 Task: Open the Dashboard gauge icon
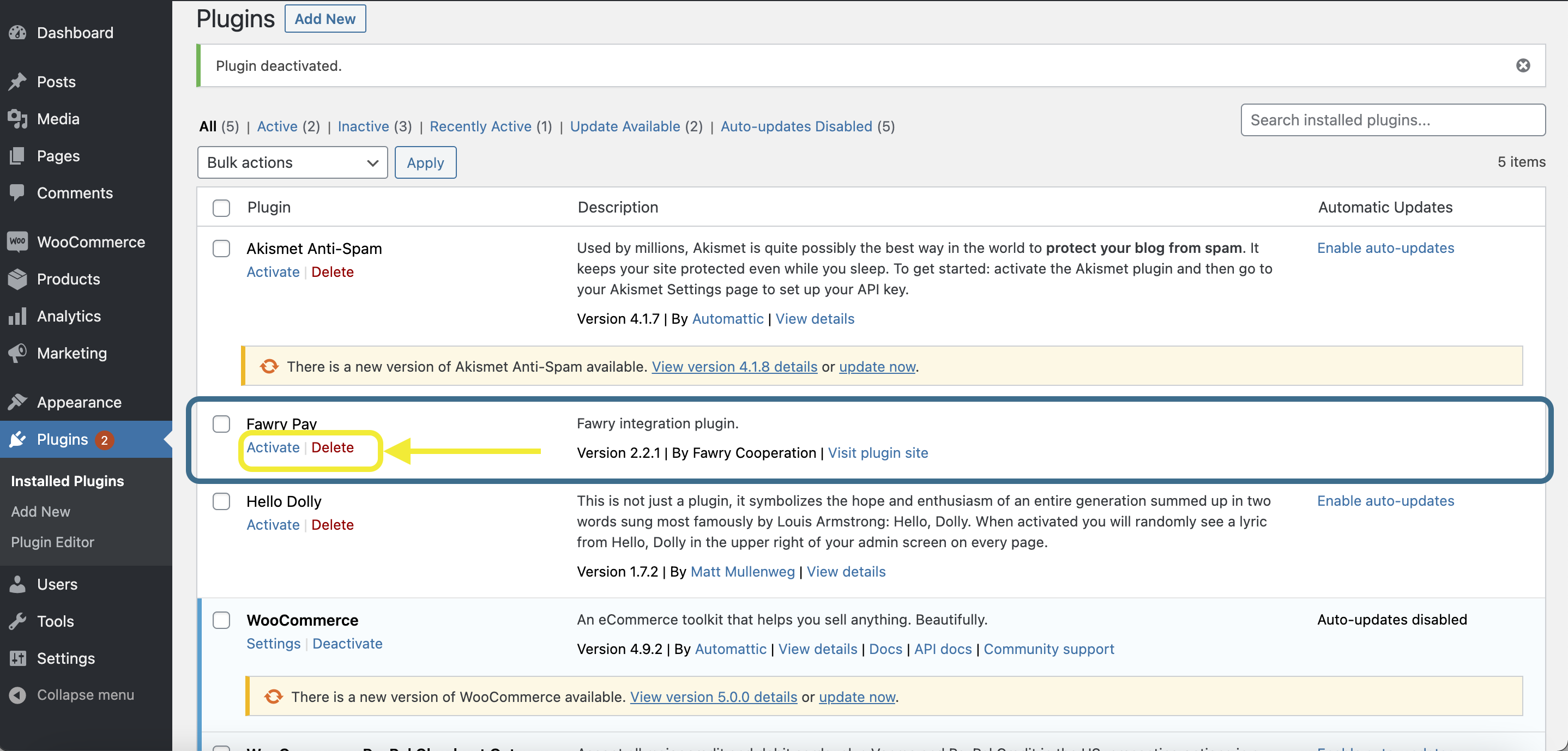17,32
